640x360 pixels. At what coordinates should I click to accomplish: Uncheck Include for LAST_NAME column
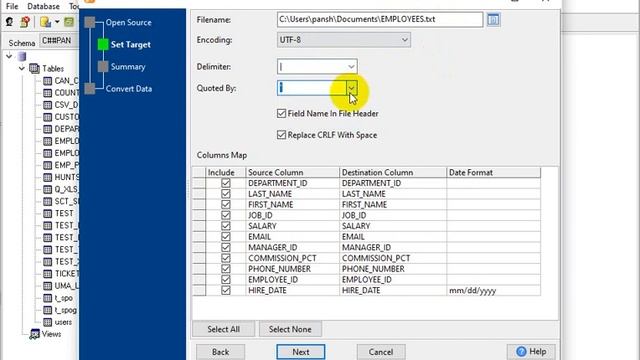point(226,193)
